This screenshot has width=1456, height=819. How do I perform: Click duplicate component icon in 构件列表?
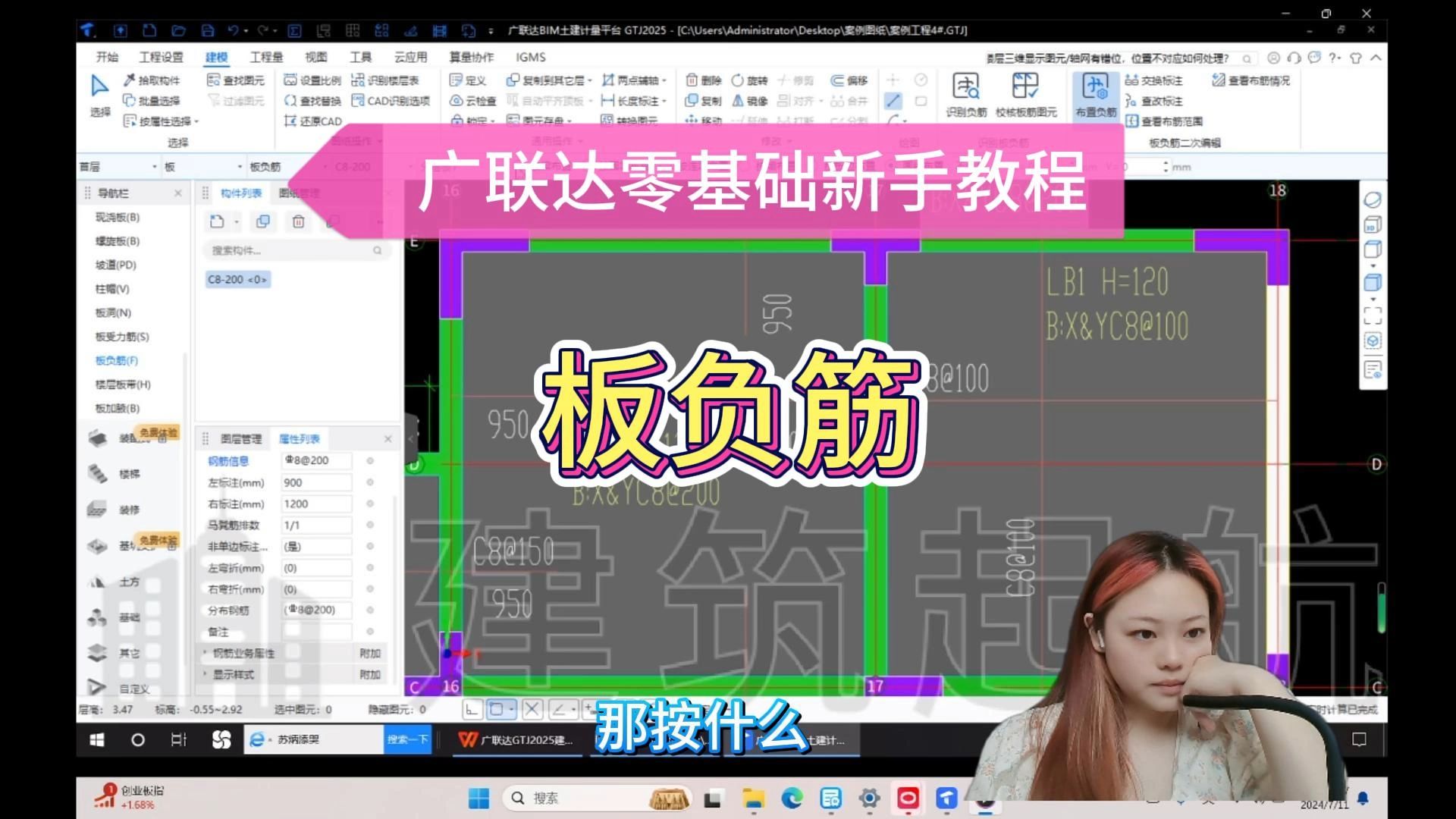point(263,221)
